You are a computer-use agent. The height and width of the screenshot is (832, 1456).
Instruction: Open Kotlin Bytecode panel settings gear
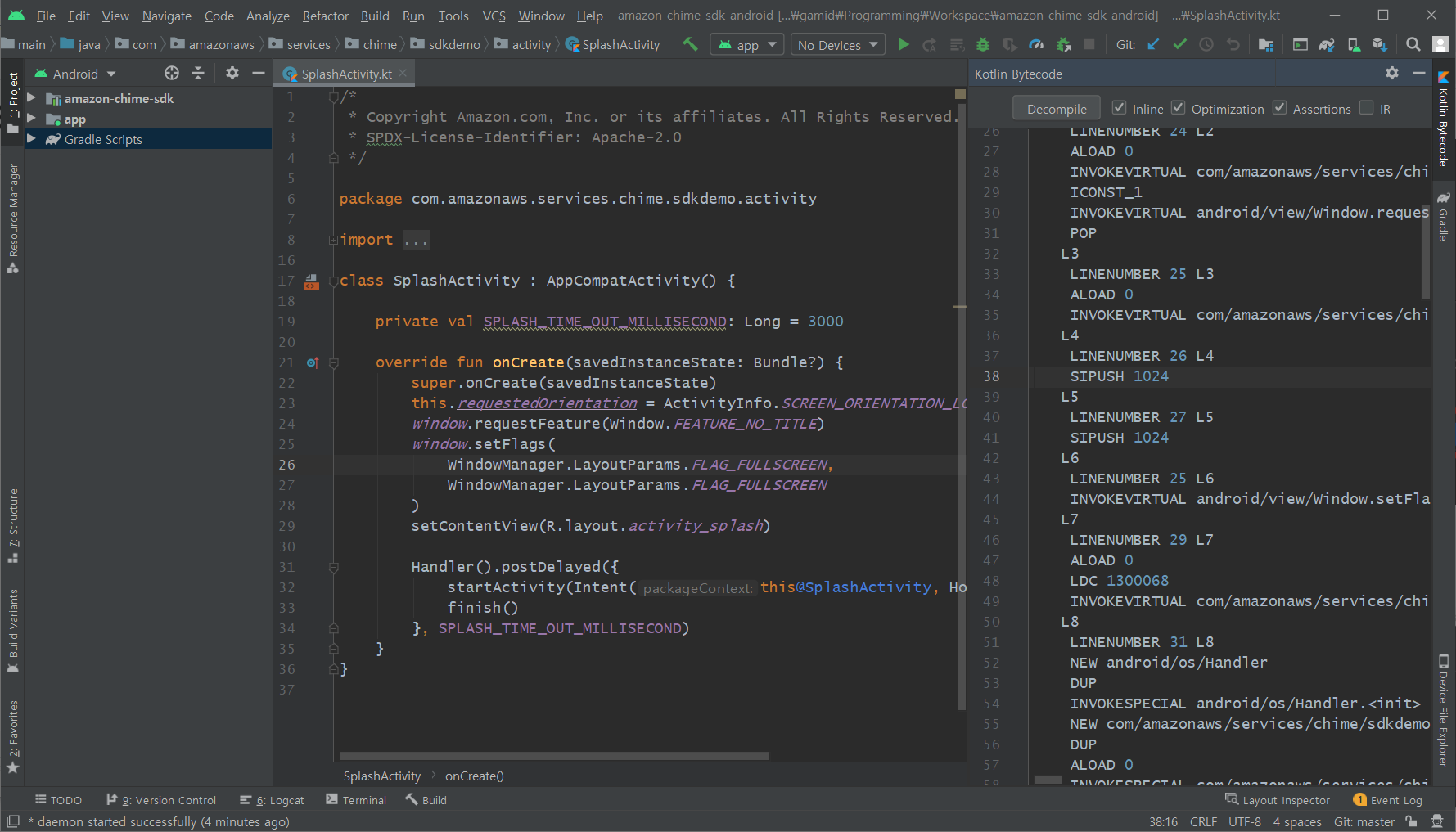tap(1392, 73)
